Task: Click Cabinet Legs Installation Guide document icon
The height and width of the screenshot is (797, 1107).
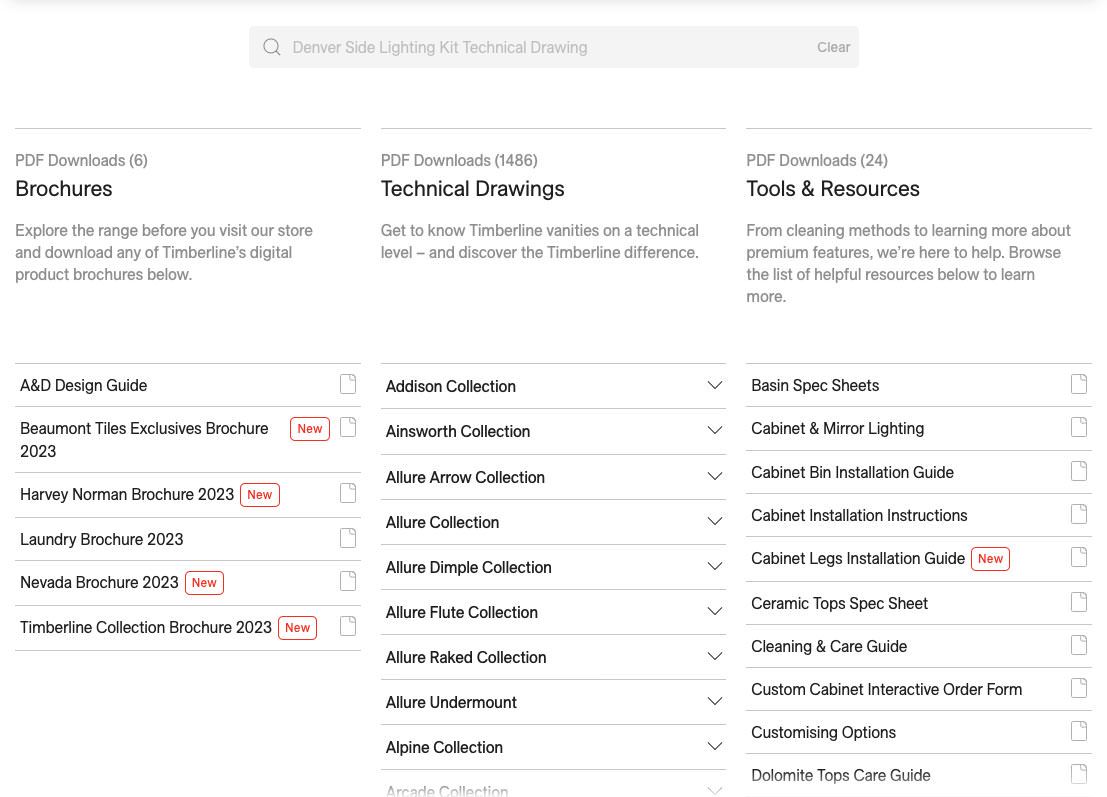Action: [1079, 557]
